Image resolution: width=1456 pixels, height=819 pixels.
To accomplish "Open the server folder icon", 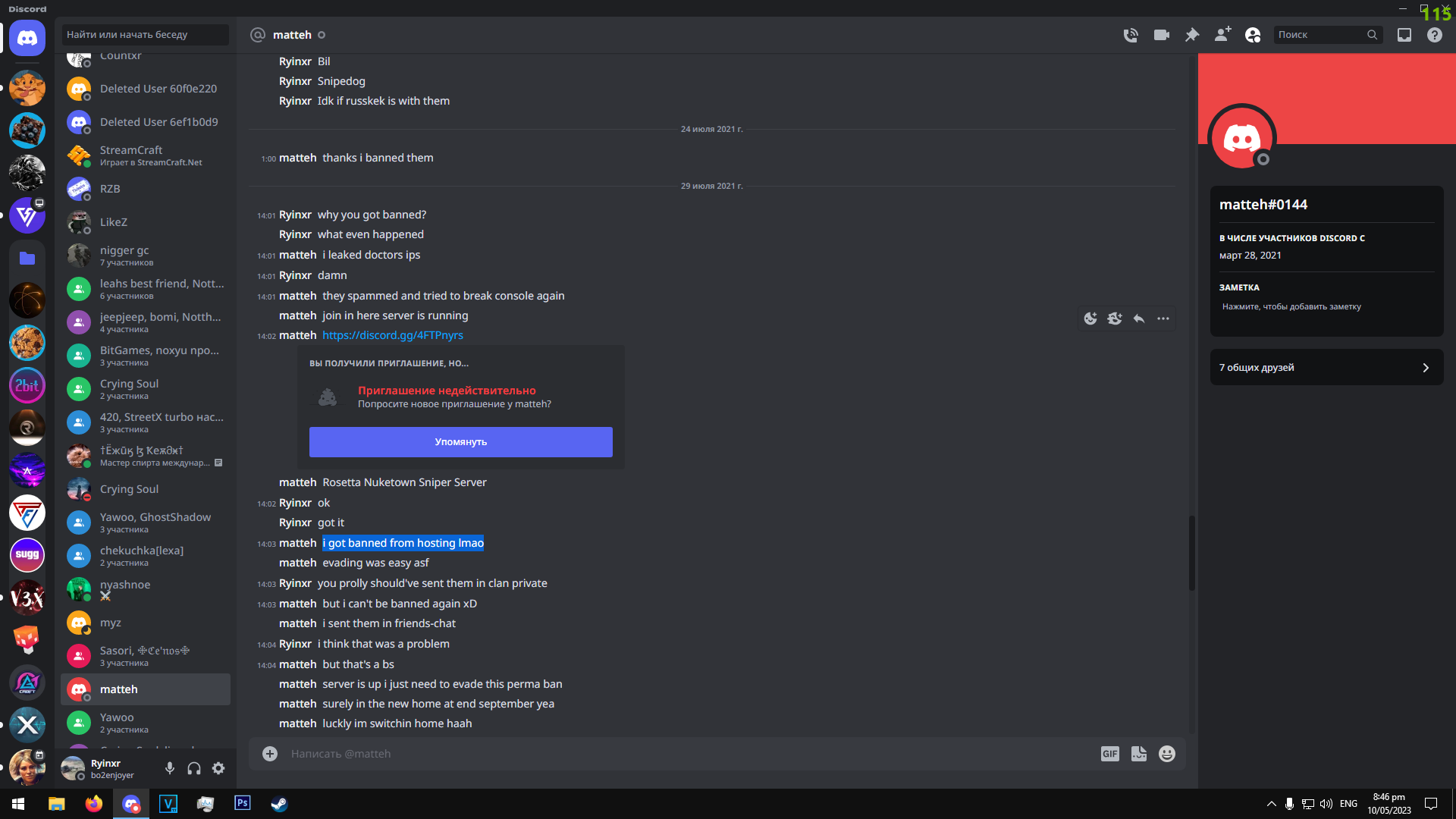I will [27, 259].
